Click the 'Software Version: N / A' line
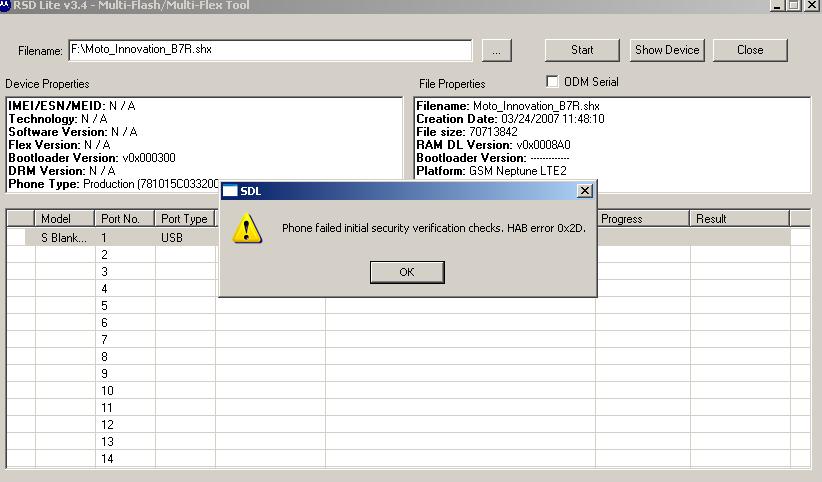 (x=73, y=132)
